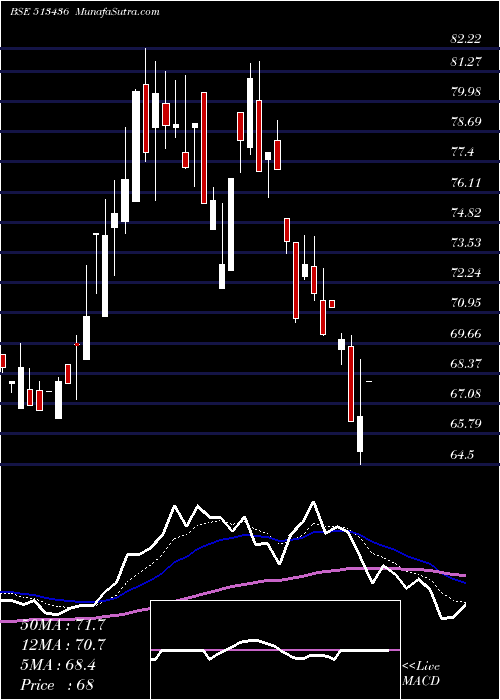Click the 77.4 price axis label
This screenshot has width=500, height=700.
coord(462,152)
